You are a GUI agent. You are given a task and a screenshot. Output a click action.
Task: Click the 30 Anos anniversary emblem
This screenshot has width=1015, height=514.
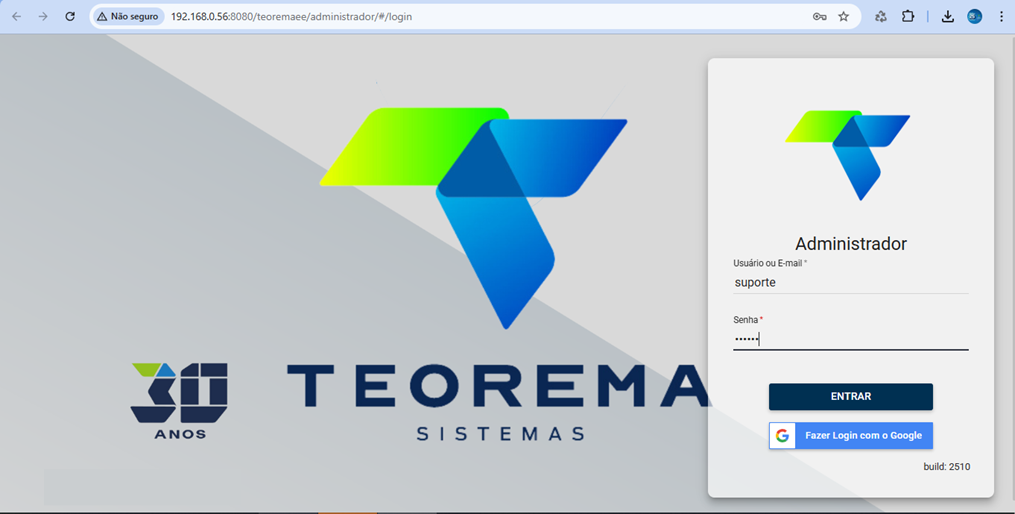pos(179,401)
